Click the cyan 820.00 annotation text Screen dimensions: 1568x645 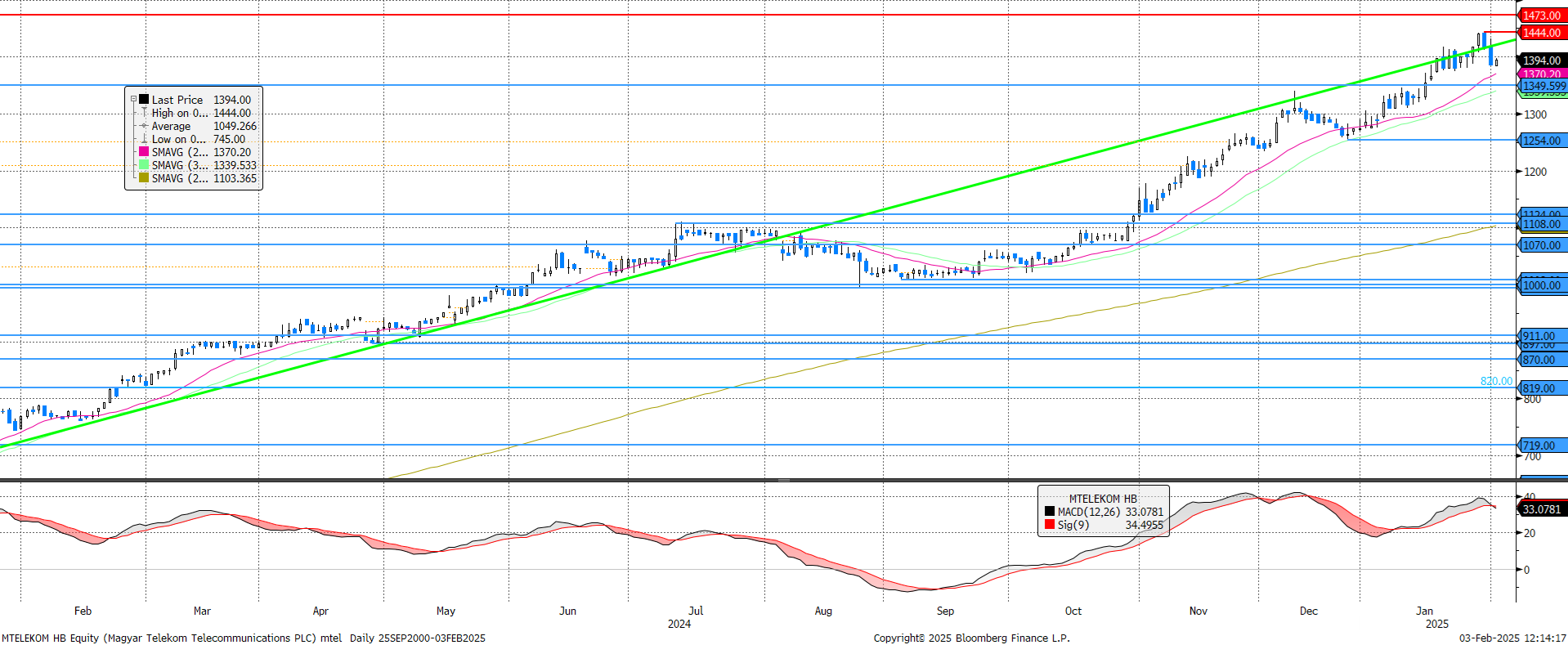click(x=1496, y=382)
